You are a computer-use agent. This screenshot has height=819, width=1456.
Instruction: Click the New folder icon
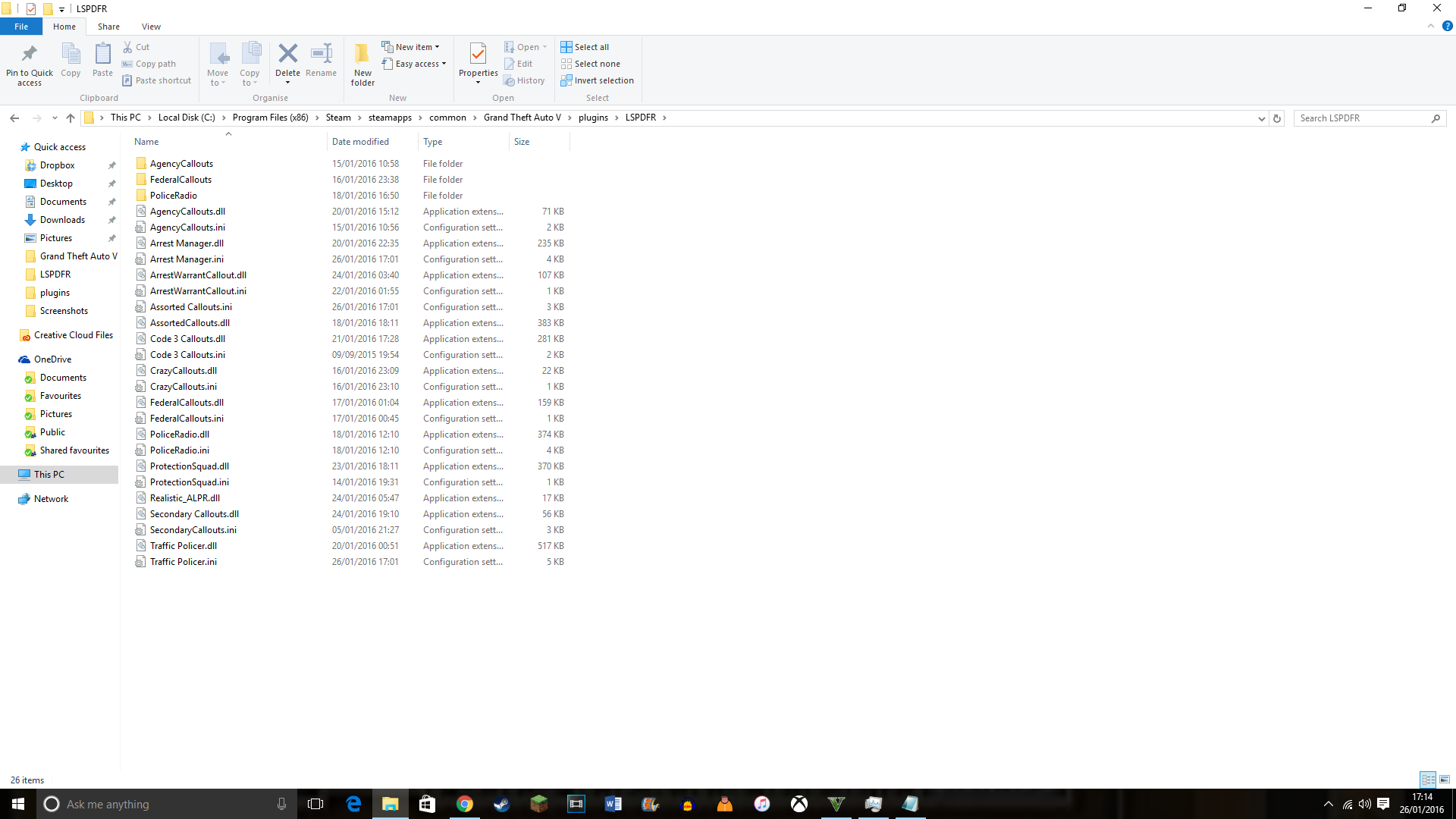point(362,55)
